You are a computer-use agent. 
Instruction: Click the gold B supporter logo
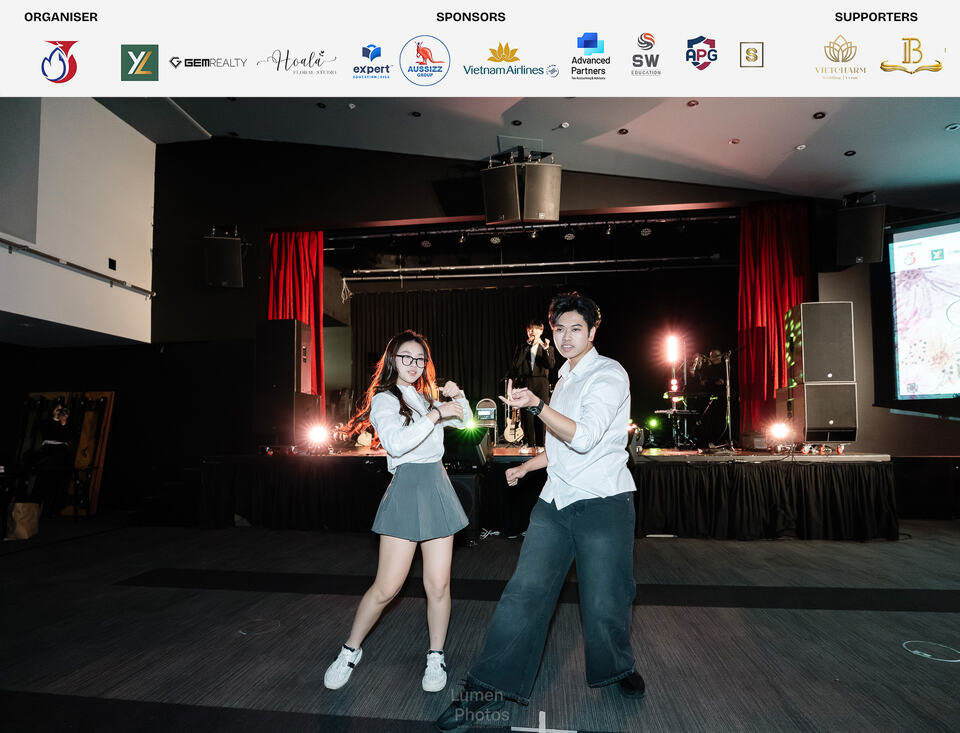911,56
